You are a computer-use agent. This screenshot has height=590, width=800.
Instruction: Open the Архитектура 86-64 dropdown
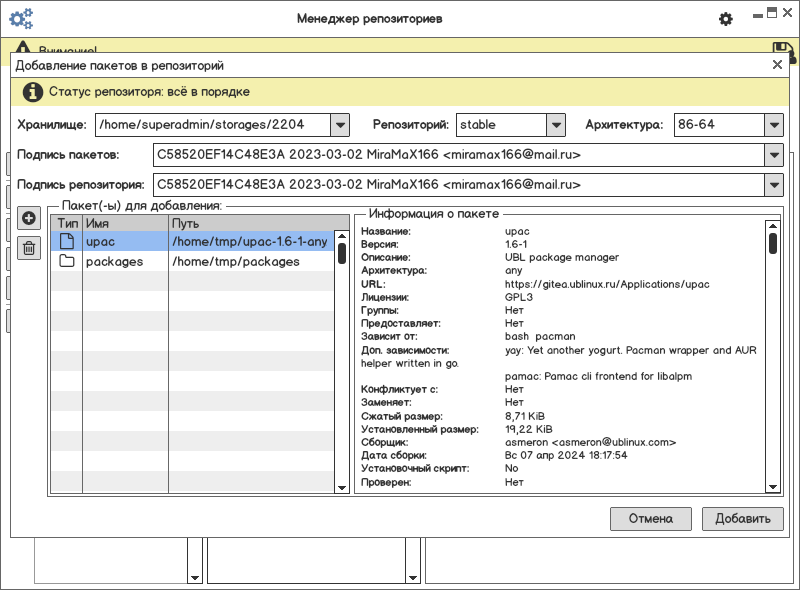[x=773, y=125]
